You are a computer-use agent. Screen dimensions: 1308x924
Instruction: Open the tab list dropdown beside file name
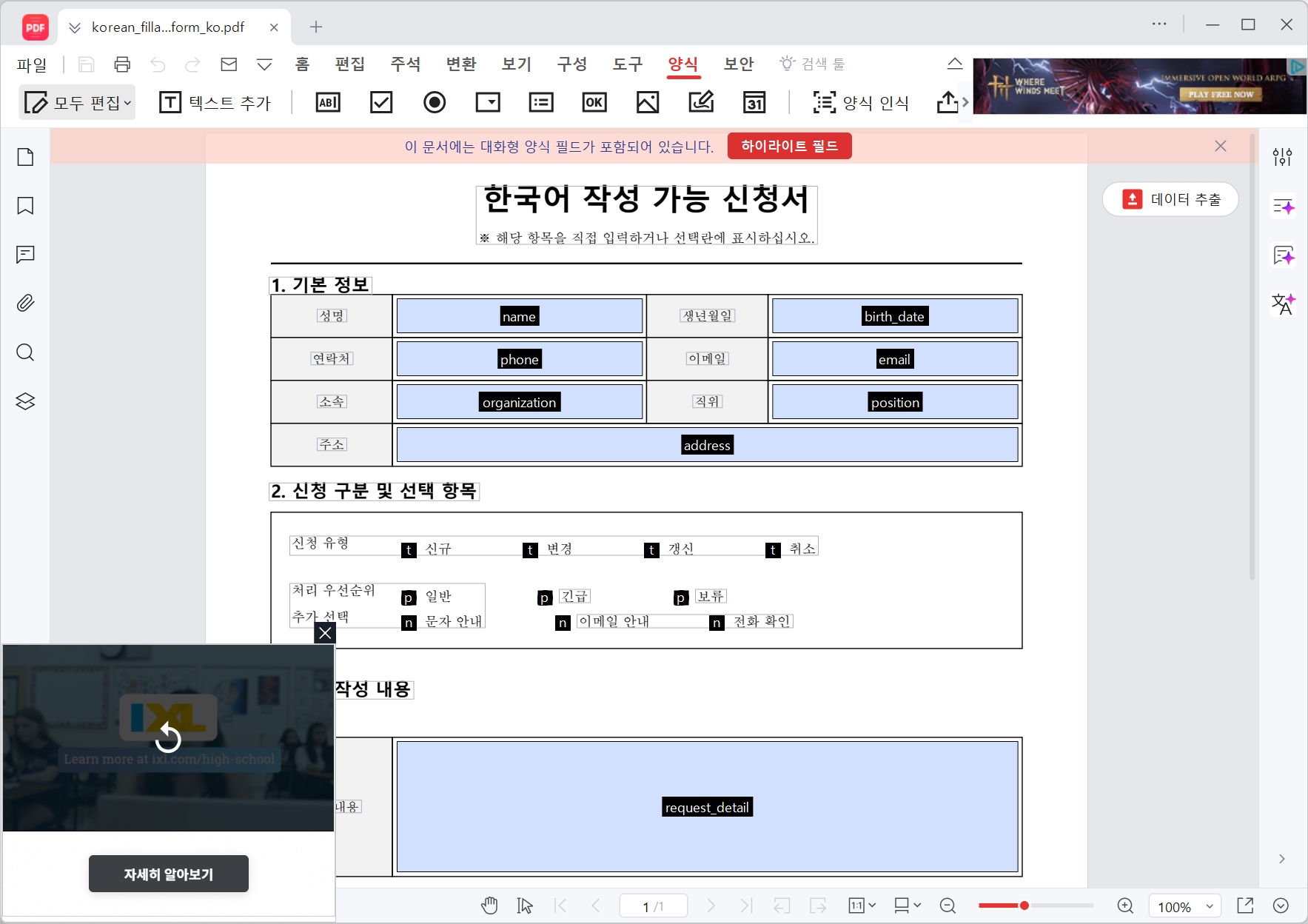coord(74,27)
